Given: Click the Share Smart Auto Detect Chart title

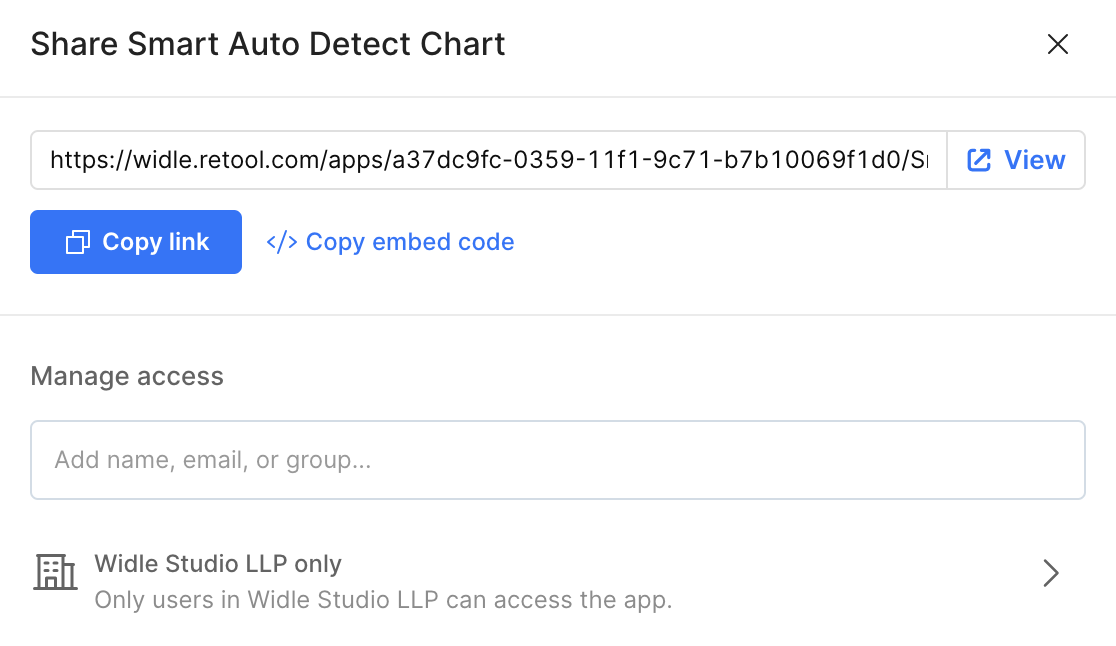Looking at the screenshot, I should coord(268,44).
